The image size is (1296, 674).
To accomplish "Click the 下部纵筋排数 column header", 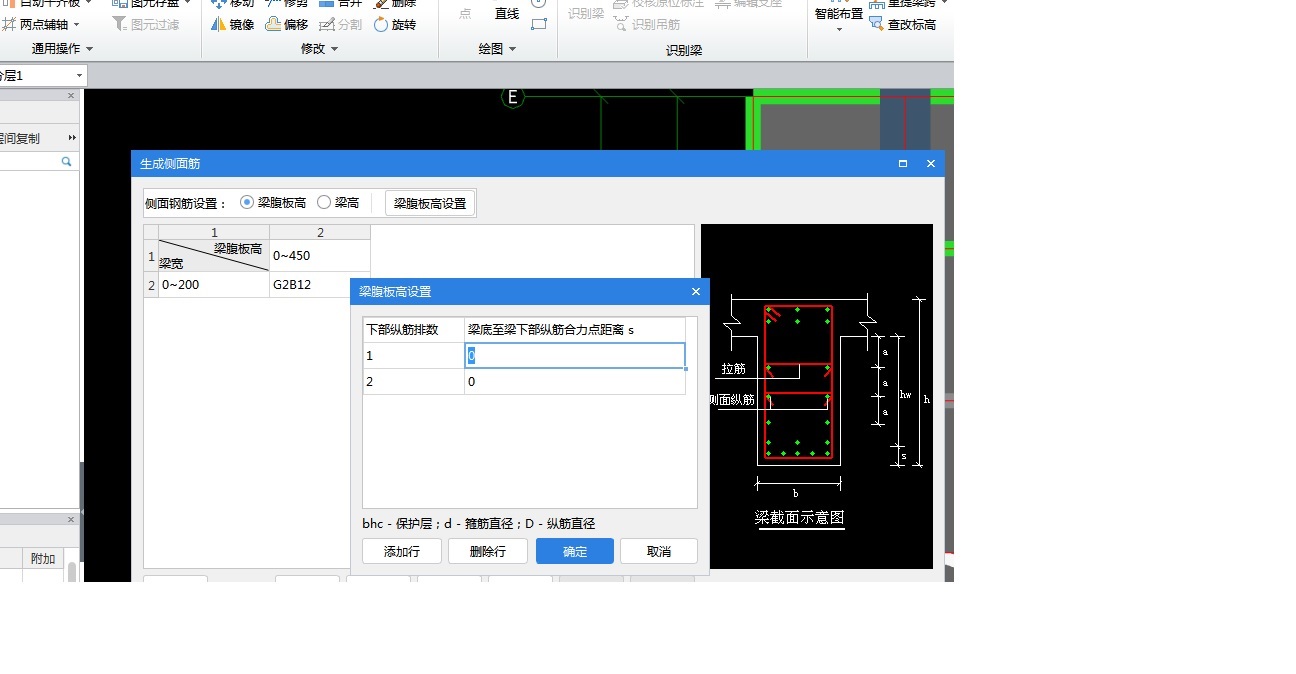I will coord(414,330).
